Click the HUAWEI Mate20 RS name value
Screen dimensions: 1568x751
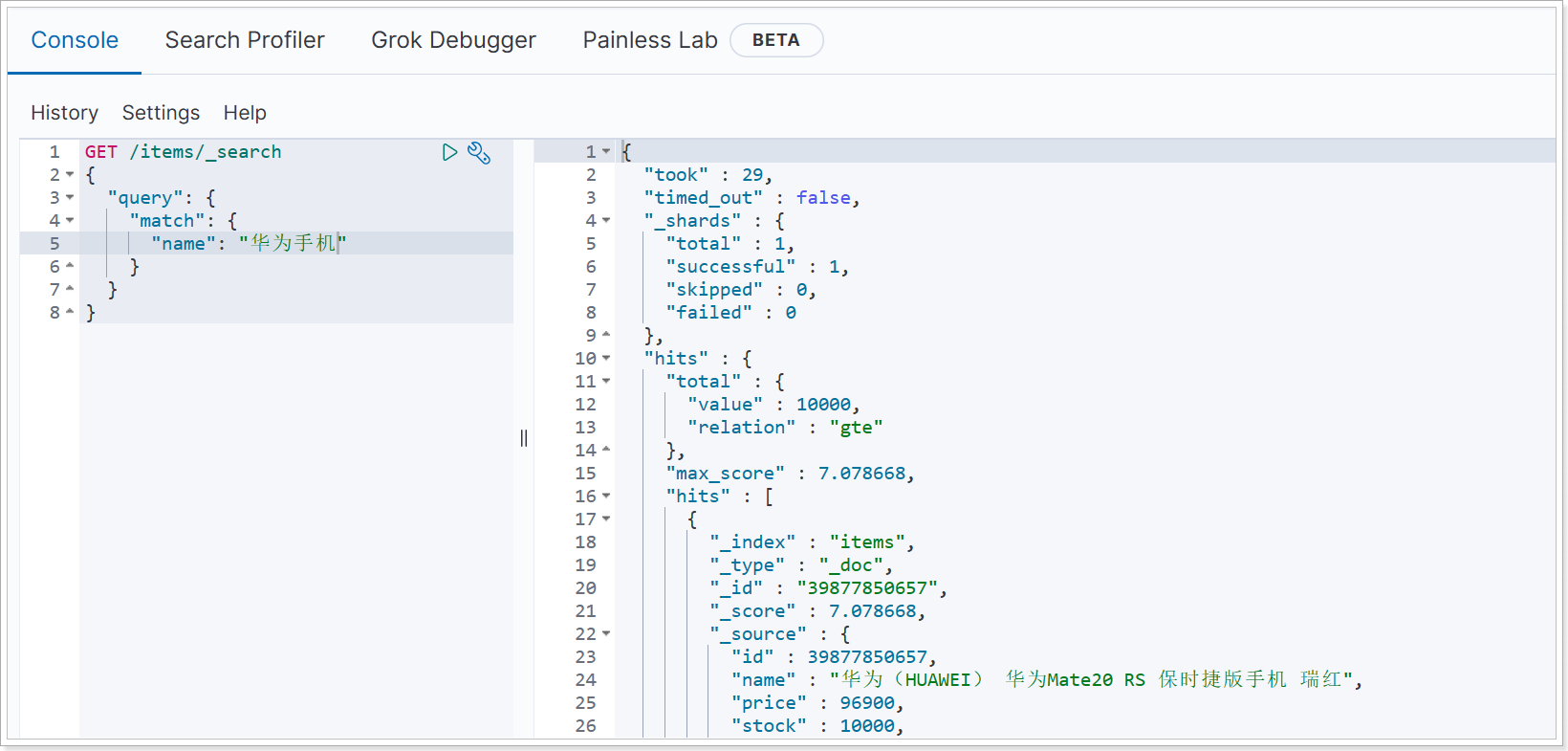[x=1092, y=680]
